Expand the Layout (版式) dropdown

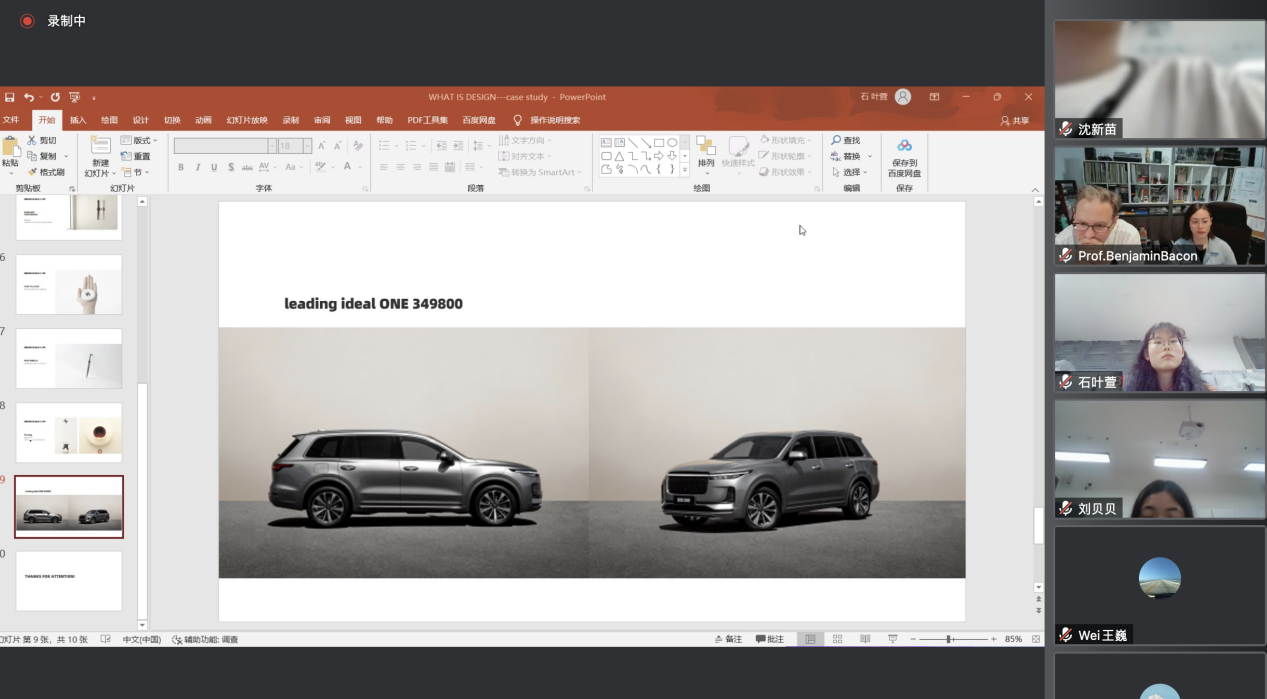pos(145,141)
